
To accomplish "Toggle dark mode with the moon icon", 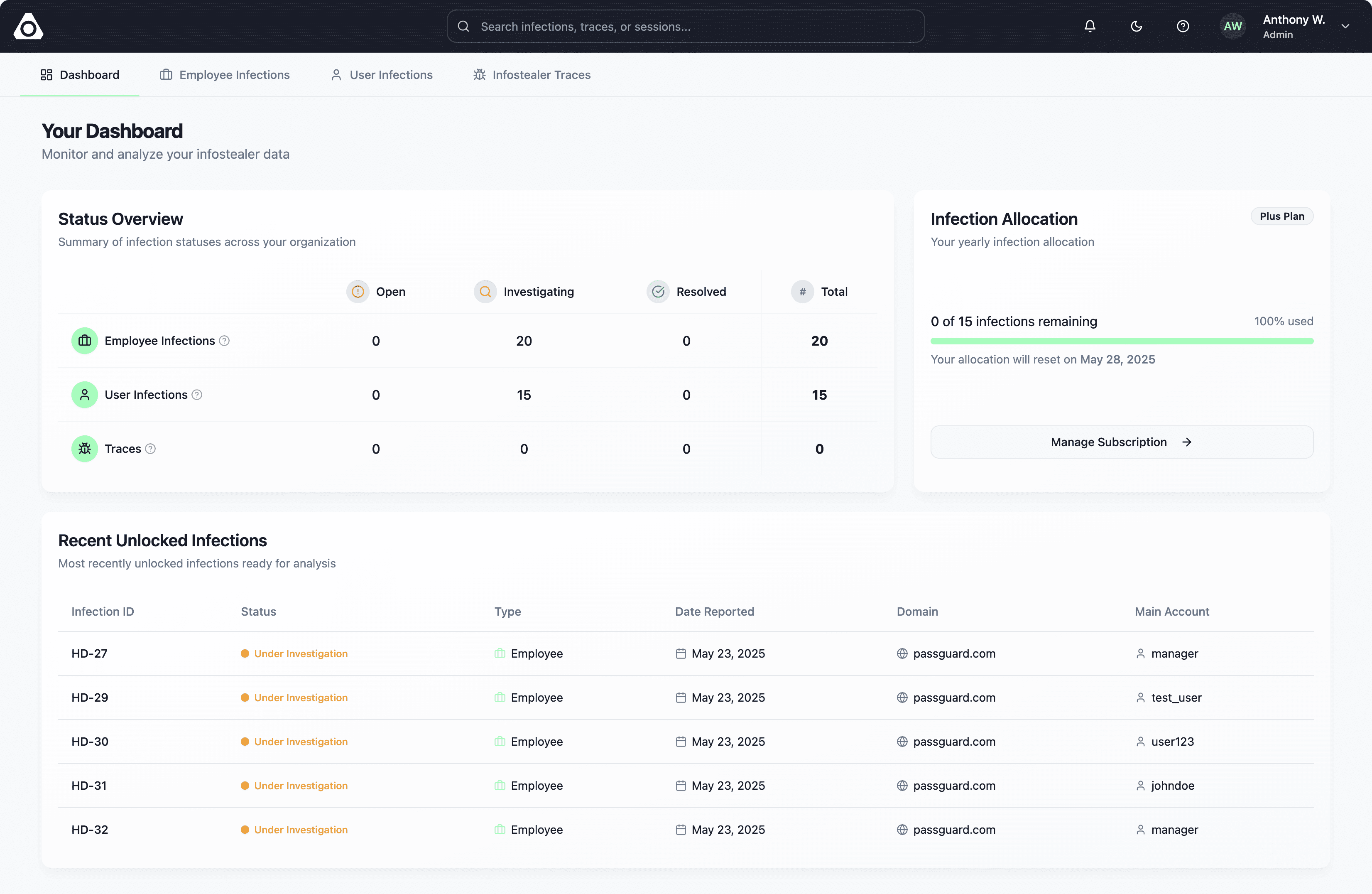I will (1136, 26).
